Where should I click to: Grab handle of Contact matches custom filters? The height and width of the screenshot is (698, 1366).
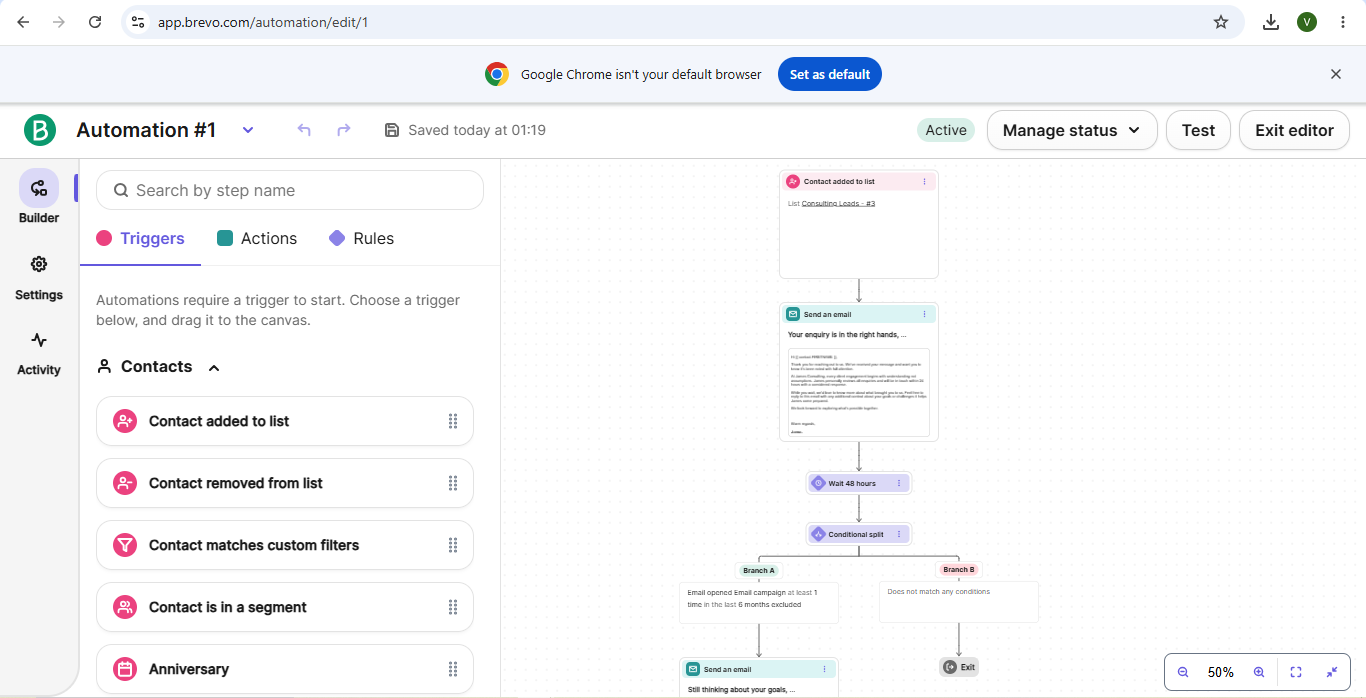pyautogui.click(x=453, y=545)
